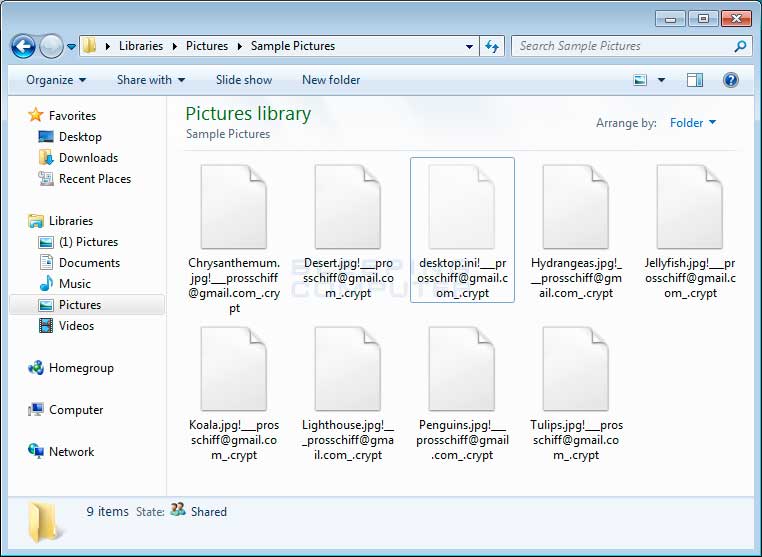Open the Arrange by Folder dropdown
Screen dimensions: 762x557
click(x=693, y=123)
